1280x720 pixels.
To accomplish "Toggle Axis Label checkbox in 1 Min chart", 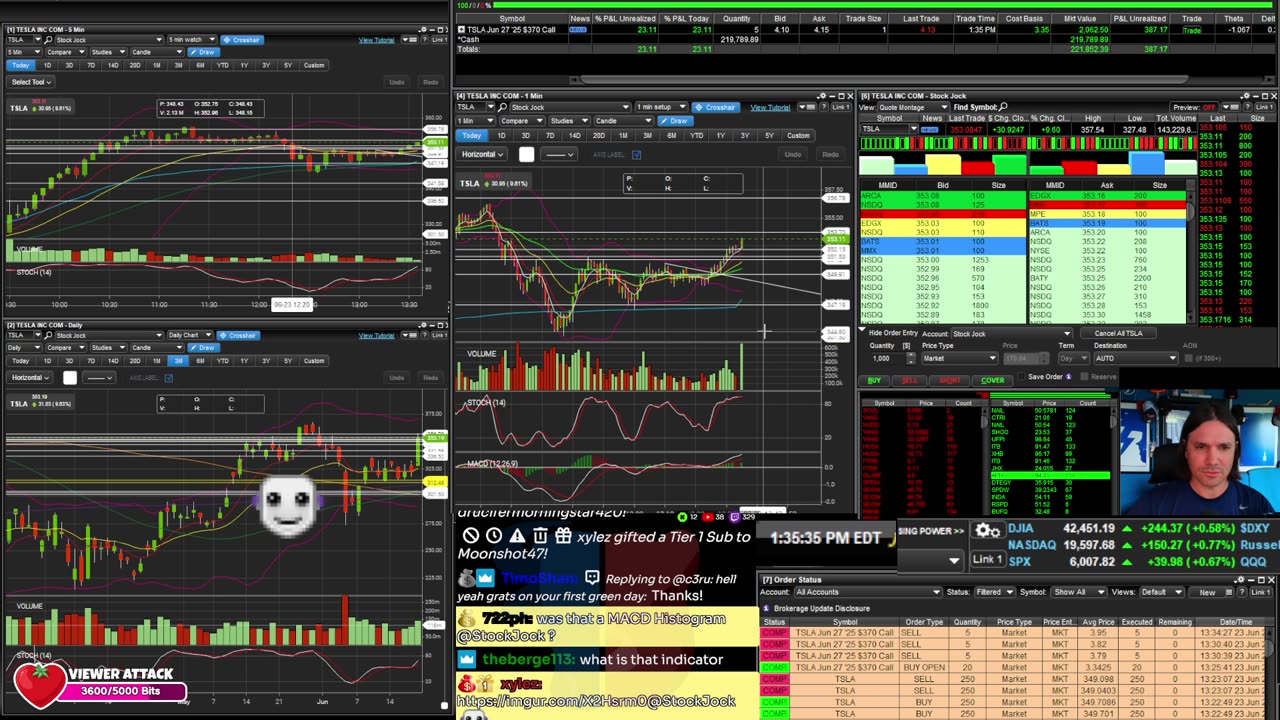I will click(636, 154).
